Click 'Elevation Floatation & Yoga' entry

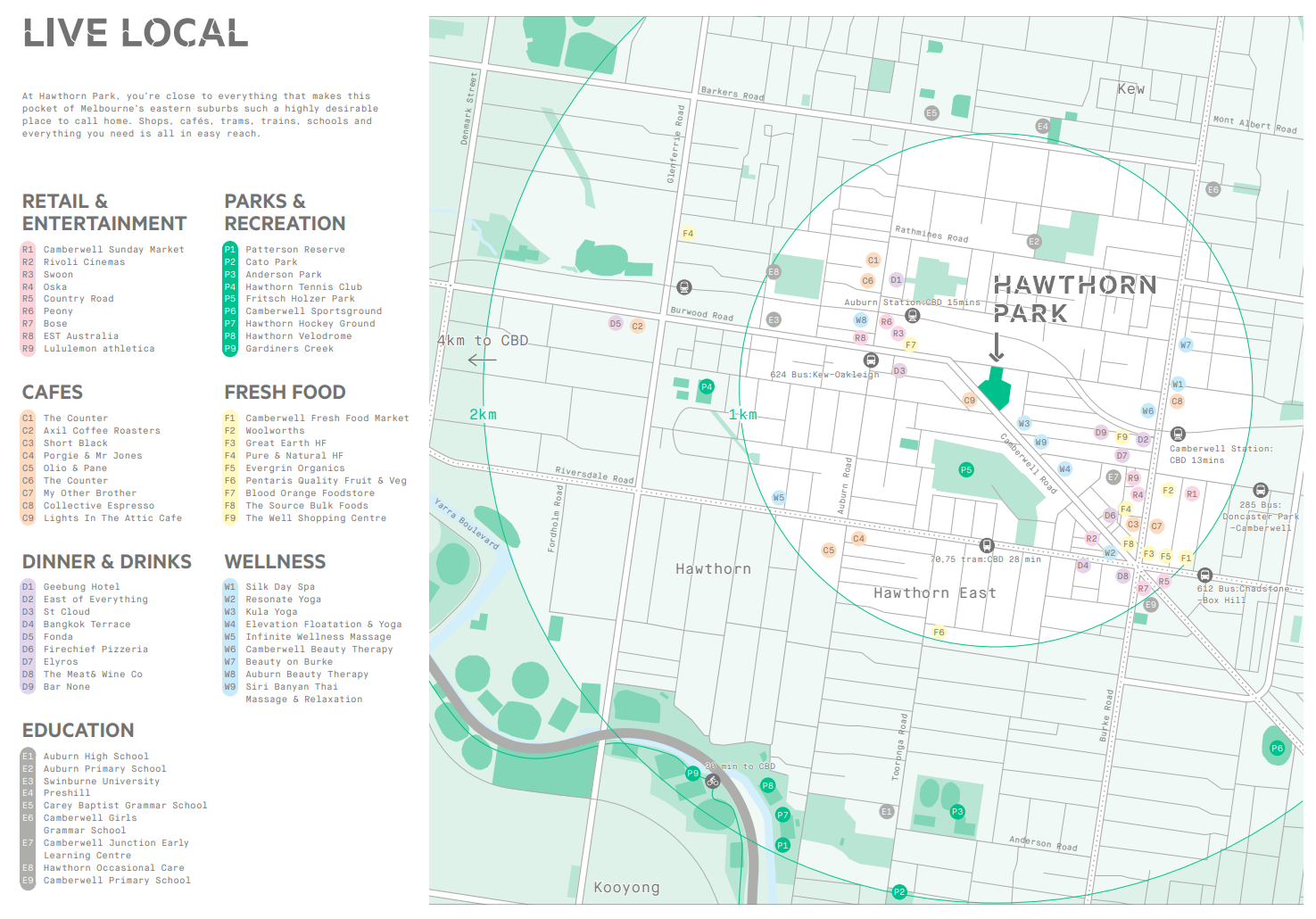point(324,625)
